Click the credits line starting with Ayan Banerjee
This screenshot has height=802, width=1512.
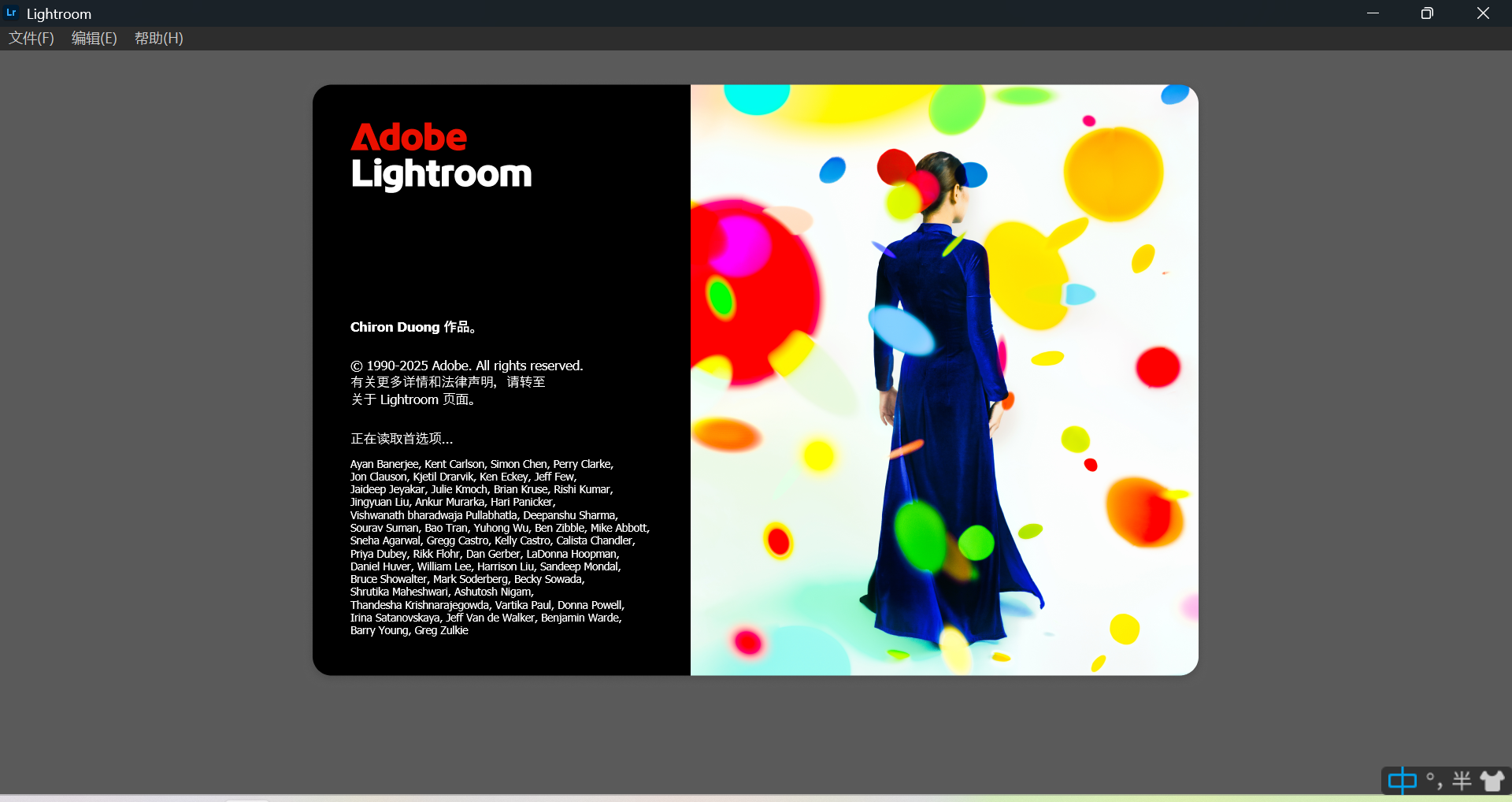[x=482, y=464]
